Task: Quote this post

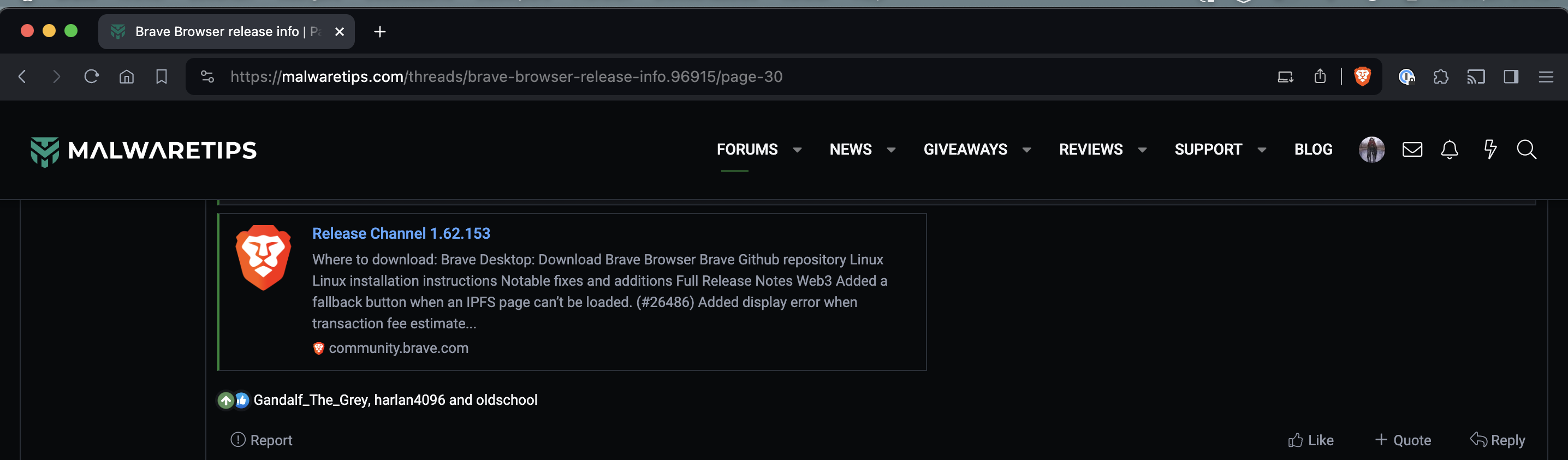Action: click(x=1403, y=440)
